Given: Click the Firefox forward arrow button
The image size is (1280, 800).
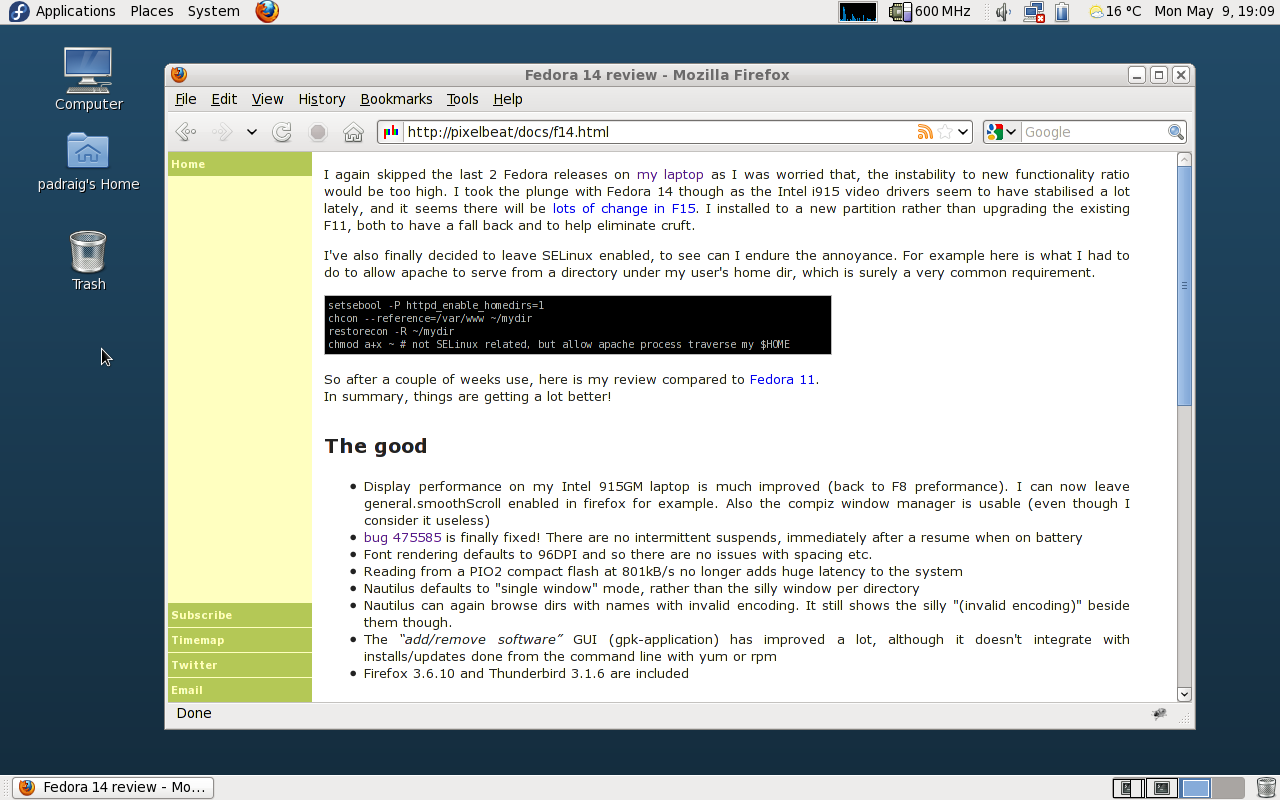Looking at the screenshot, I should pyautogui.click(x=222, y=132).
